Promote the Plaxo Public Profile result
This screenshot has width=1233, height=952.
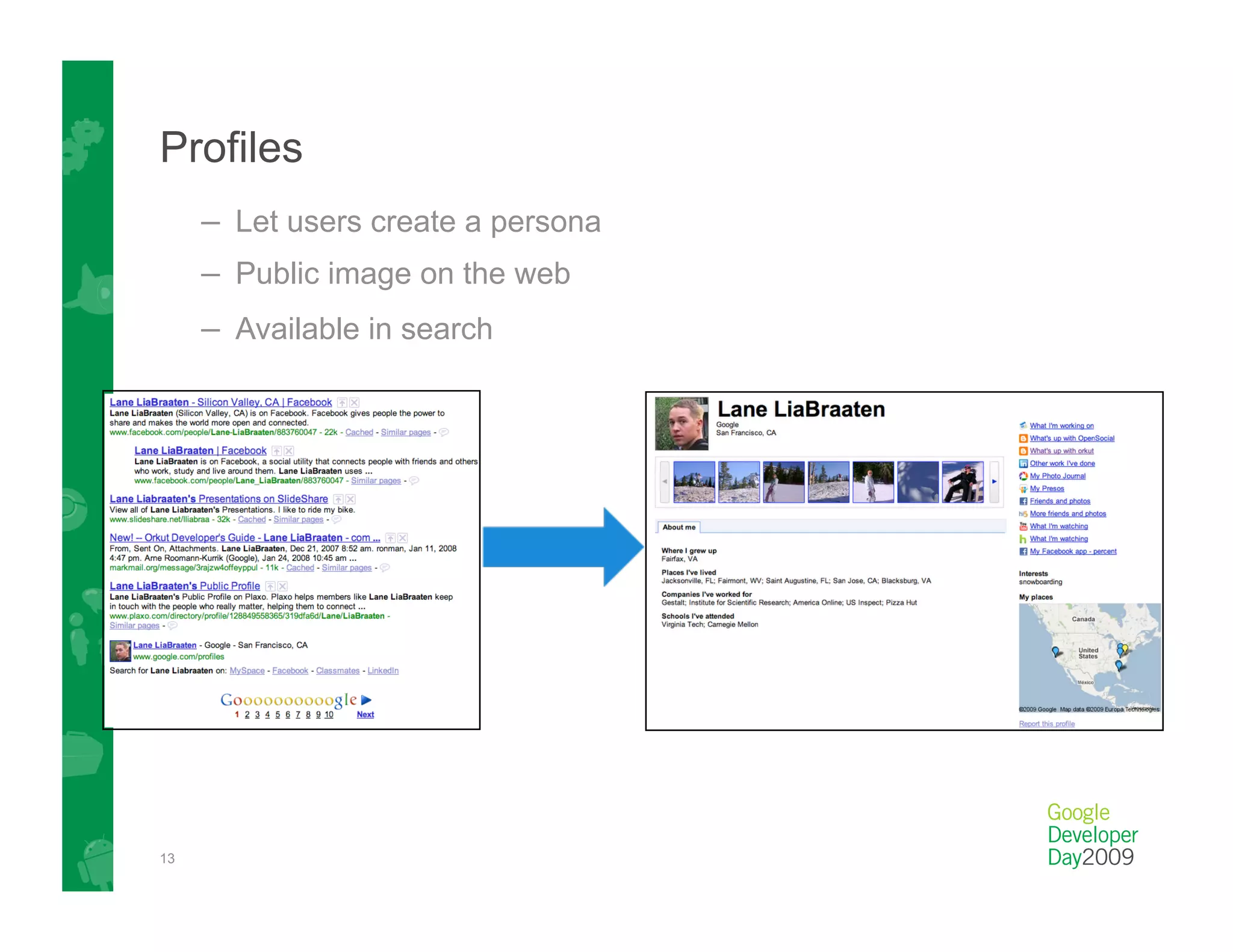(270, 586)
